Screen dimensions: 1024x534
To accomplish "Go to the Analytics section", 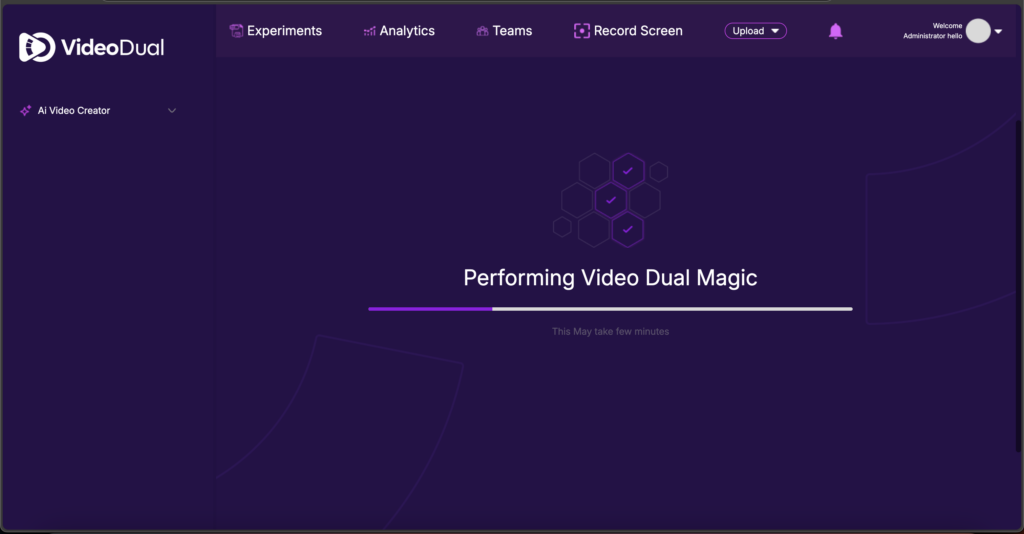I will (x=399, y=31).
